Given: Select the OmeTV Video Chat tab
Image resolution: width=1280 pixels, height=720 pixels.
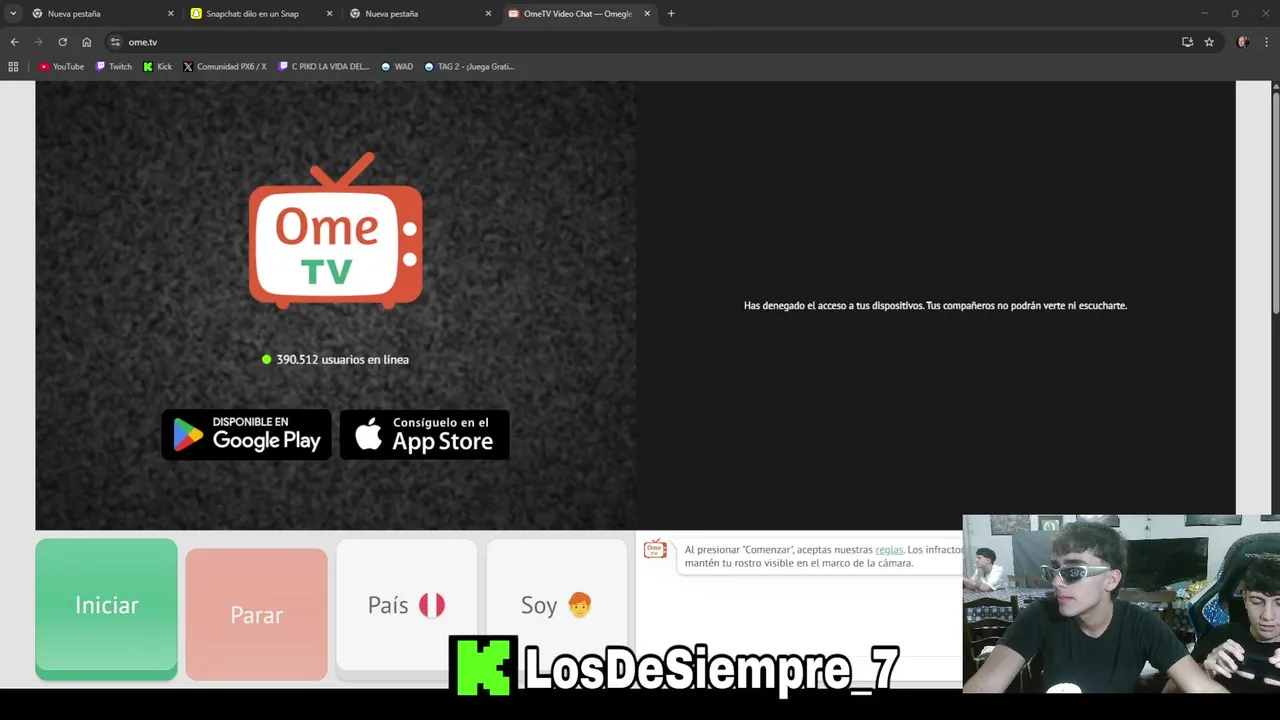Looking at the screenshot, I should (579, 14).
